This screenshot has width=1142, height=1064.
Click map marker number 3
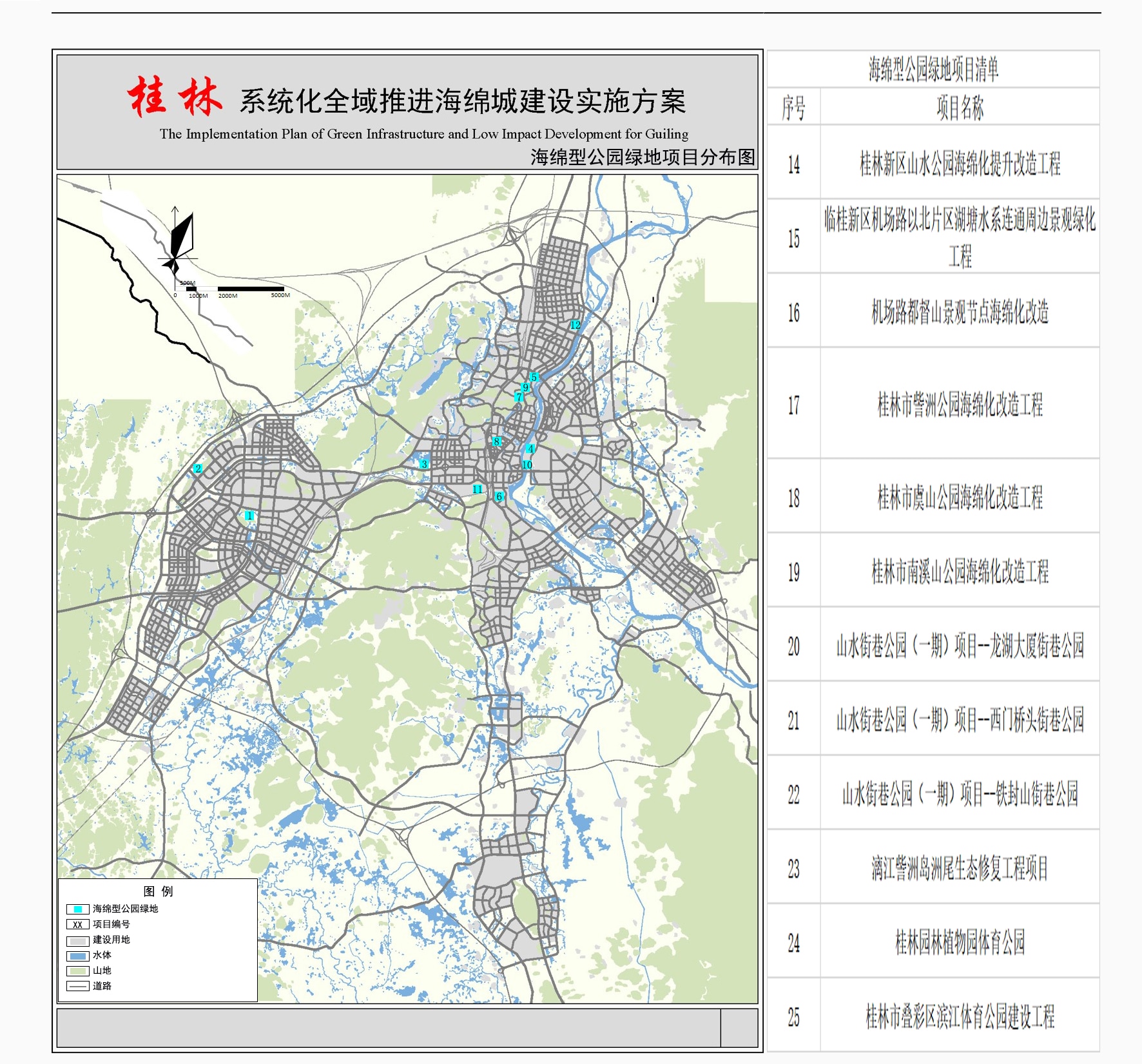tap(424, 464)
